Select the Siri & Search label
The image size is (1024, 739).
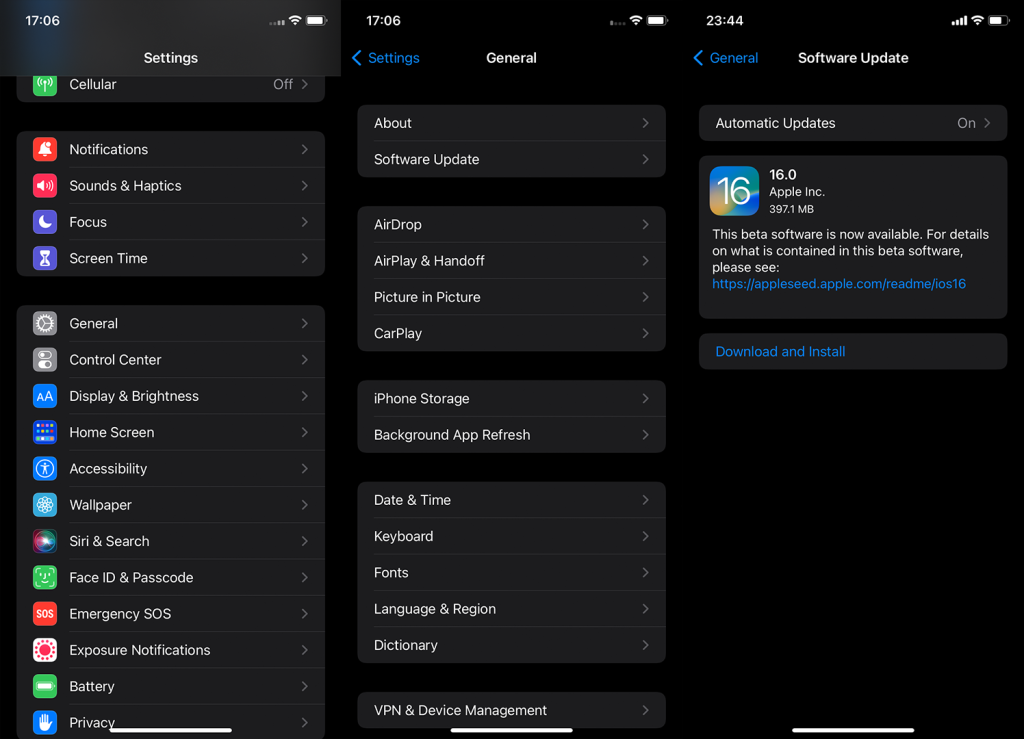(109, 541)
